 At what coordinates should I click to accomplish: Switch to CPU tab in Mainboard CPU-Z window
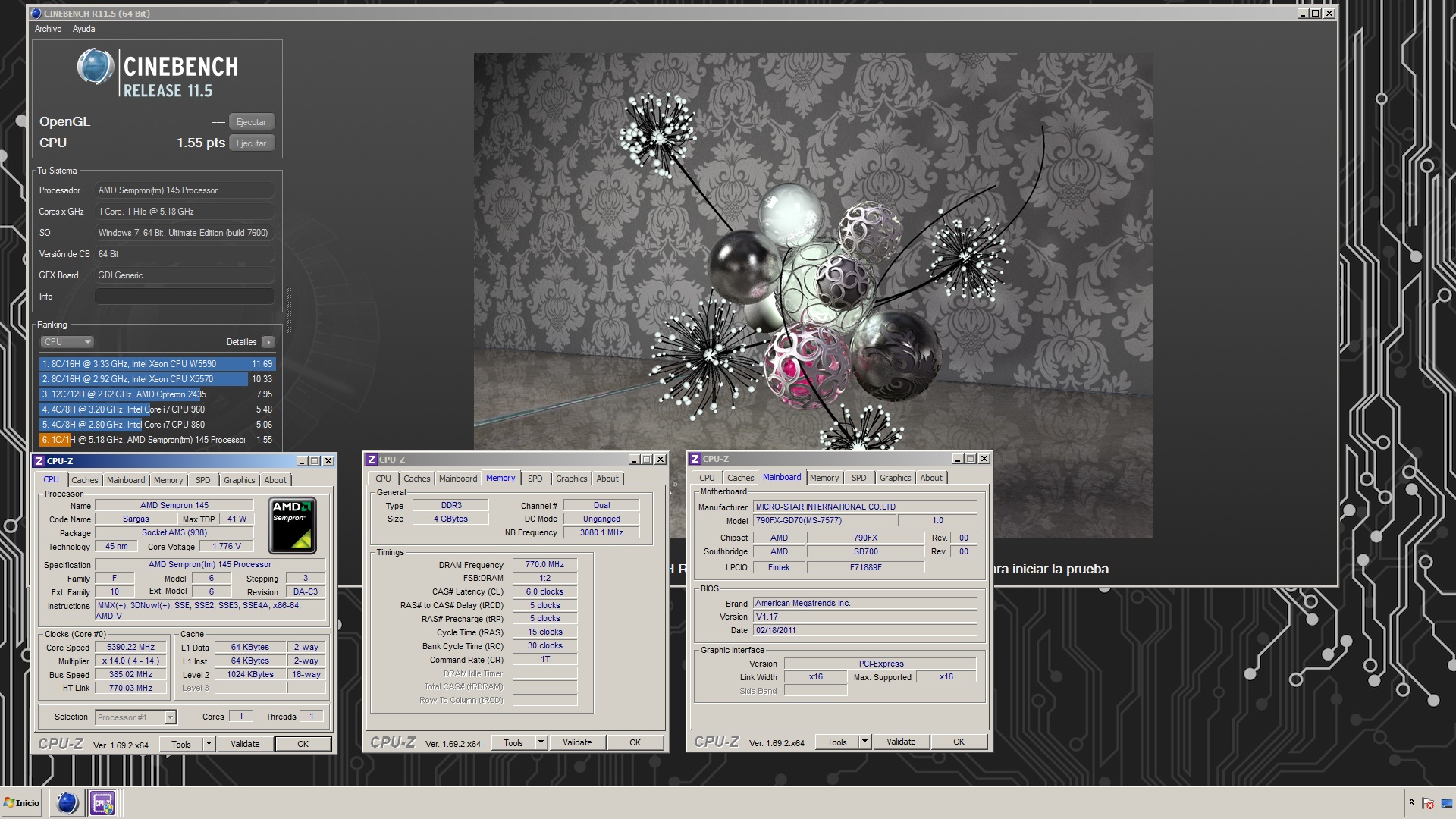[707, 478]
